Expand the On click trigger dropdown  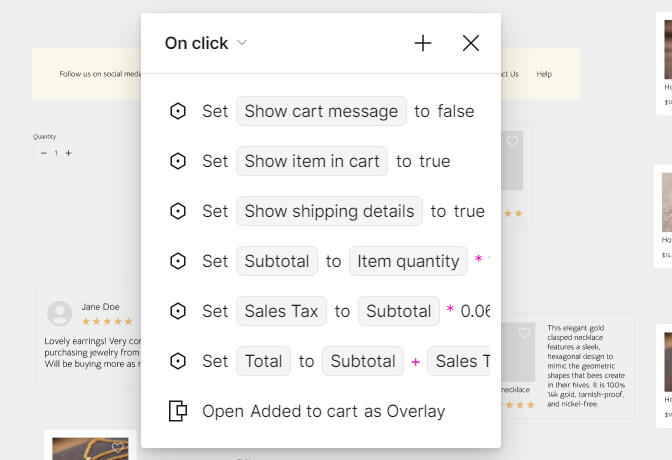click(242, 42)
